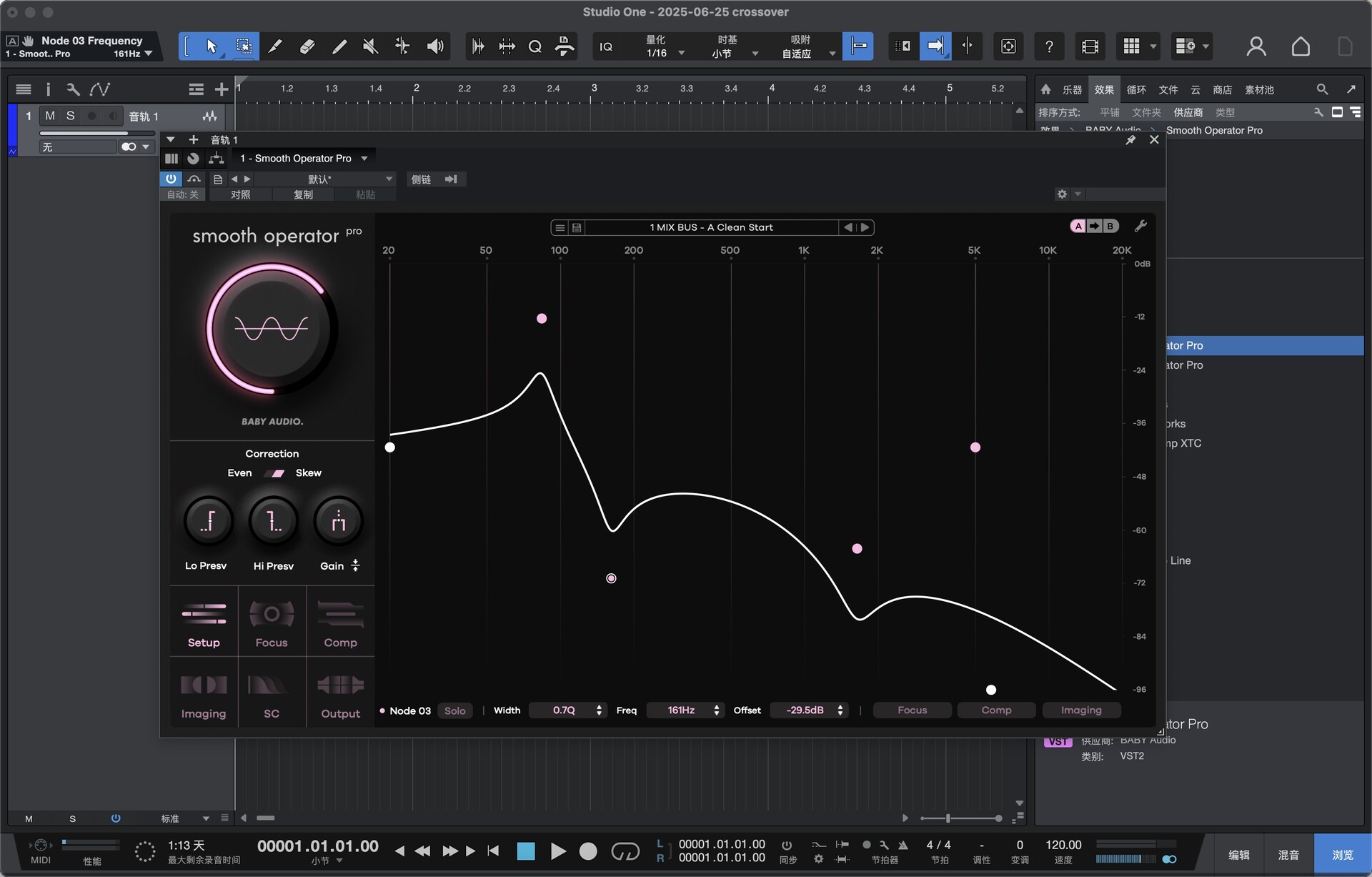Select the Bend tool

pyautogui.click(x=402, y=46)
